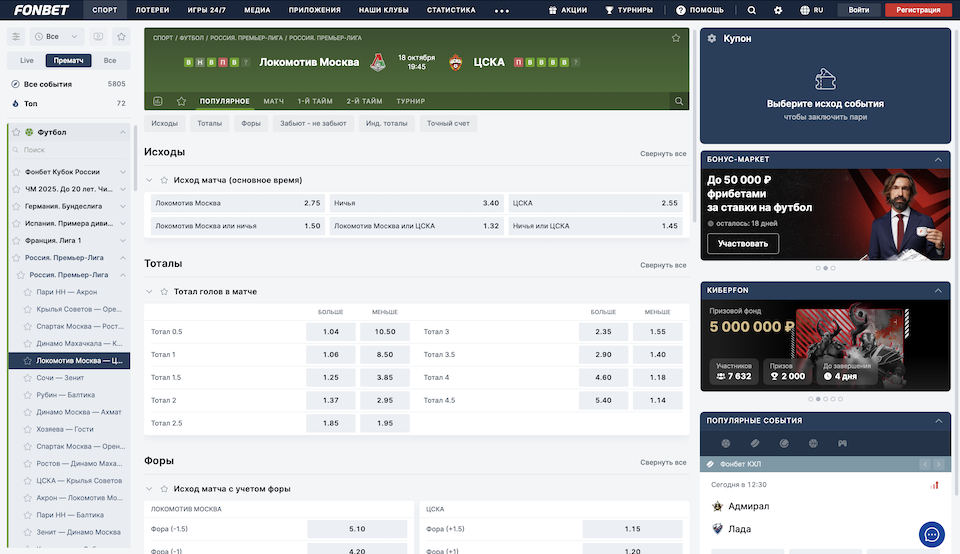
Task: Switch sidebar to Прематч mode
Action: point(68,61)
